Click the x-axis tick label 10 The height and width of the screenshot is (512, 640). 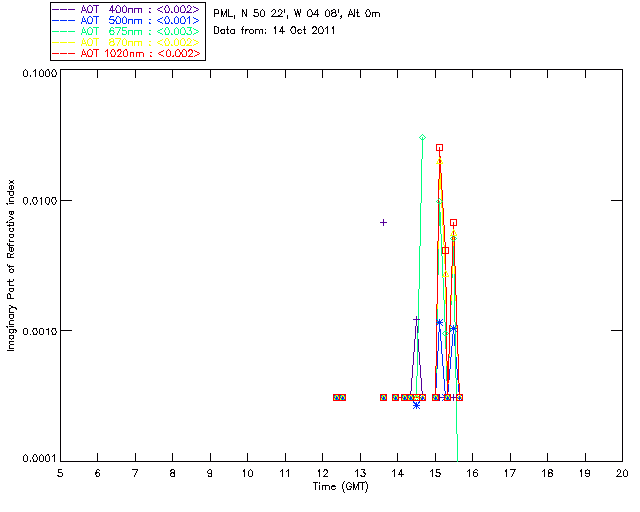click(x=247, y=473)
